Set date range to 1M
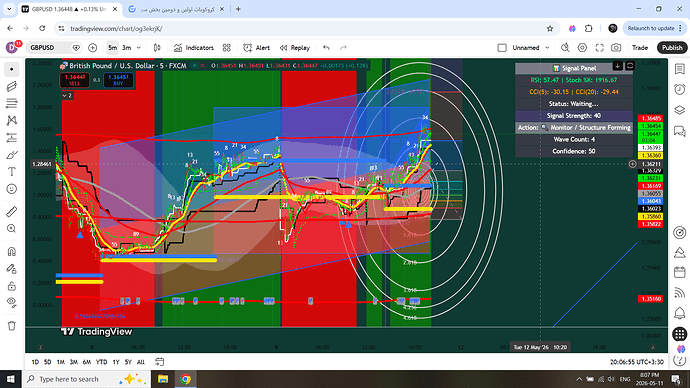The width and height of the screenshot is (690, 388). (61, 362)
